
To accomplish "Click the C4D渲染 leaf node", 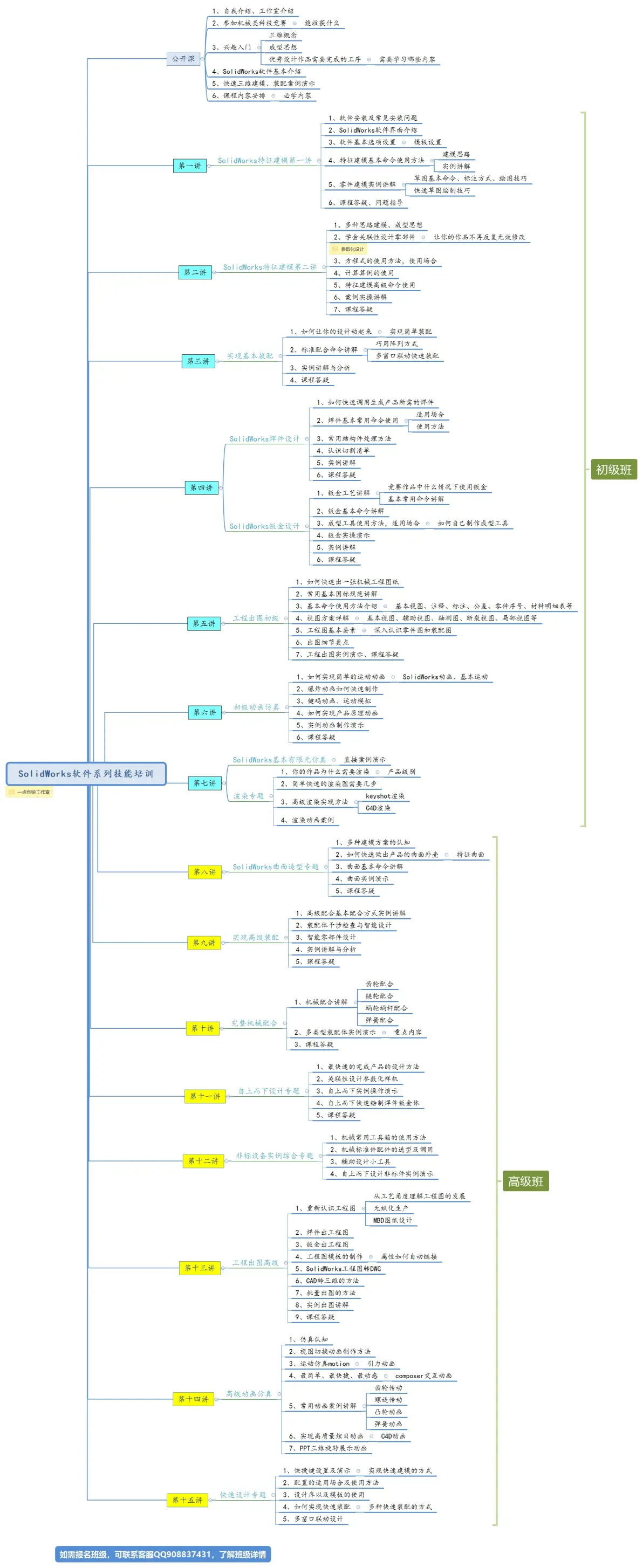I will 378,808.
